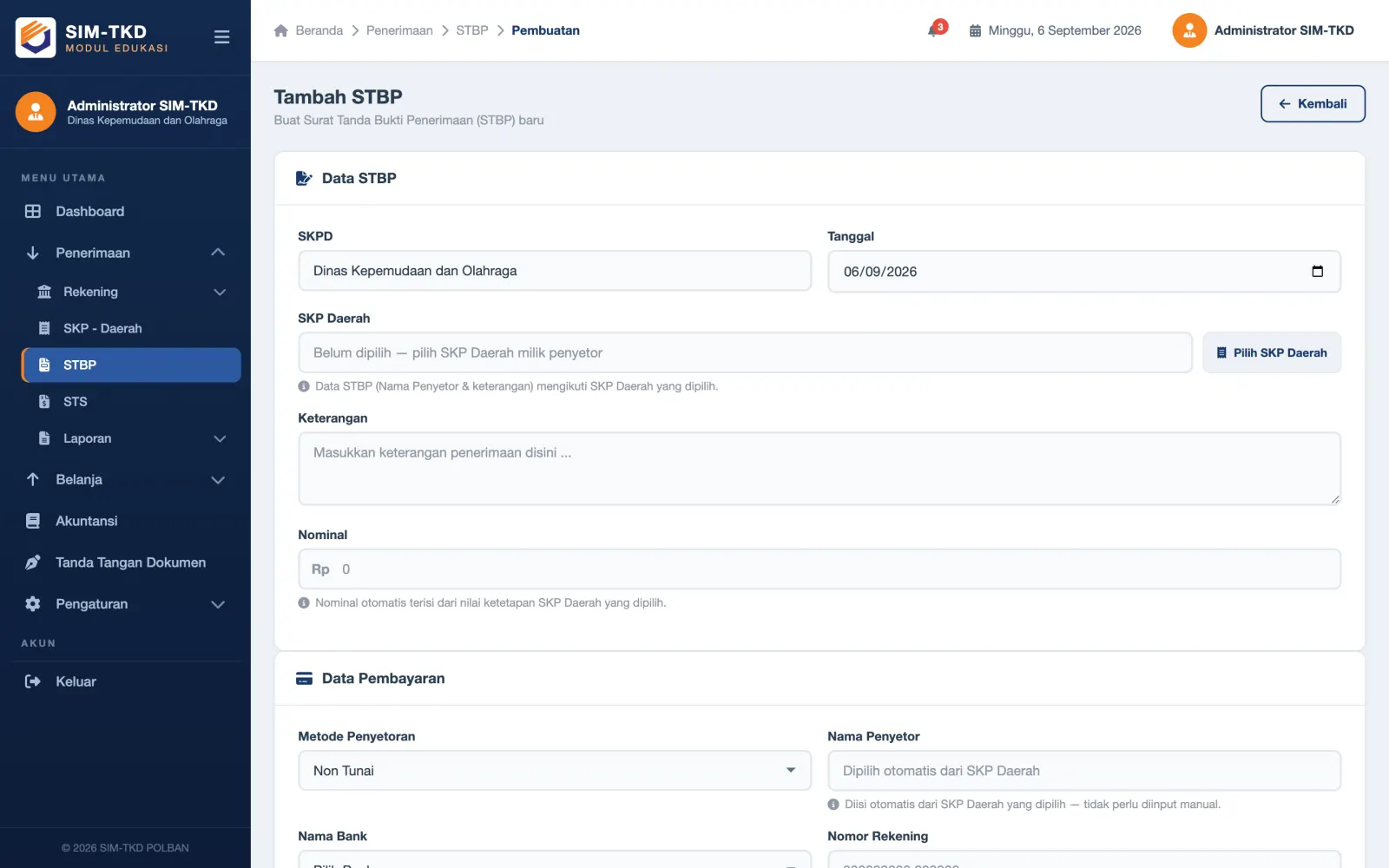The width and height of the screenshot is (1389, 868).
Task: Toggle the sidebar hamburger menu icon
Action: click(221, 37)
